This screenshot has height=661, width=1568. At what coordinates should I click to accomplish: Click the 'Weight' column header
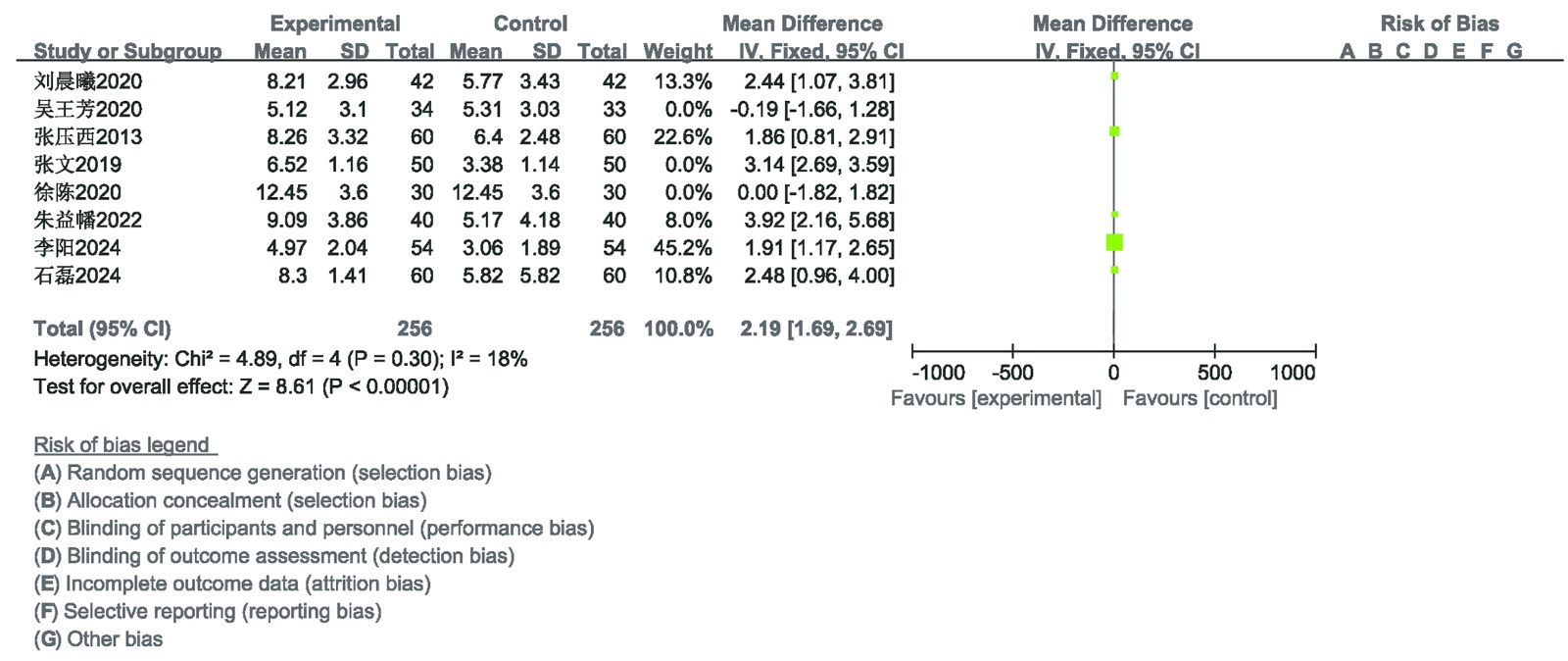click(677, 51)
